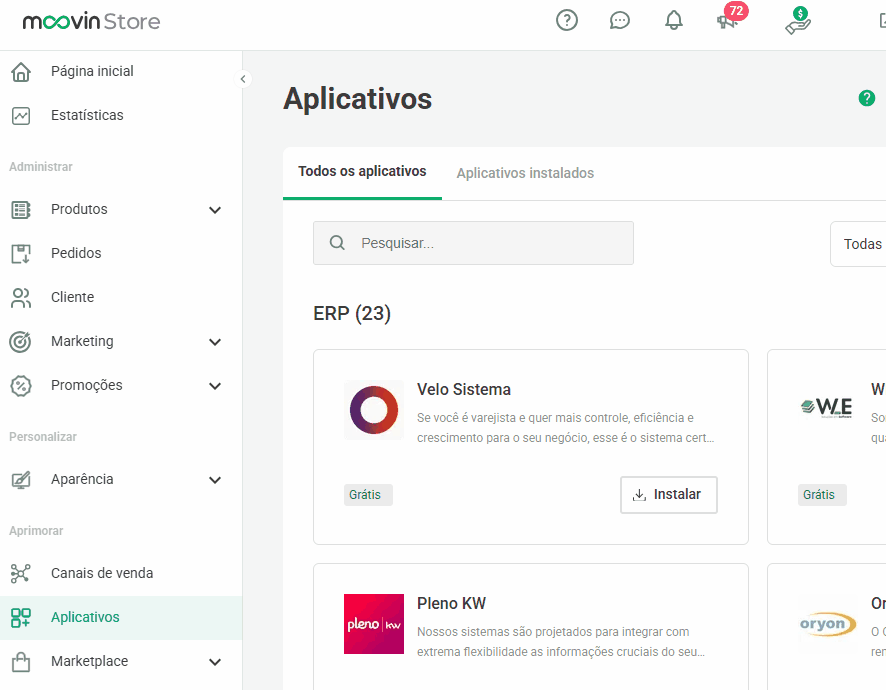
Task: Collapse the sidebar with the arrow handle
Action: (242, 79)
